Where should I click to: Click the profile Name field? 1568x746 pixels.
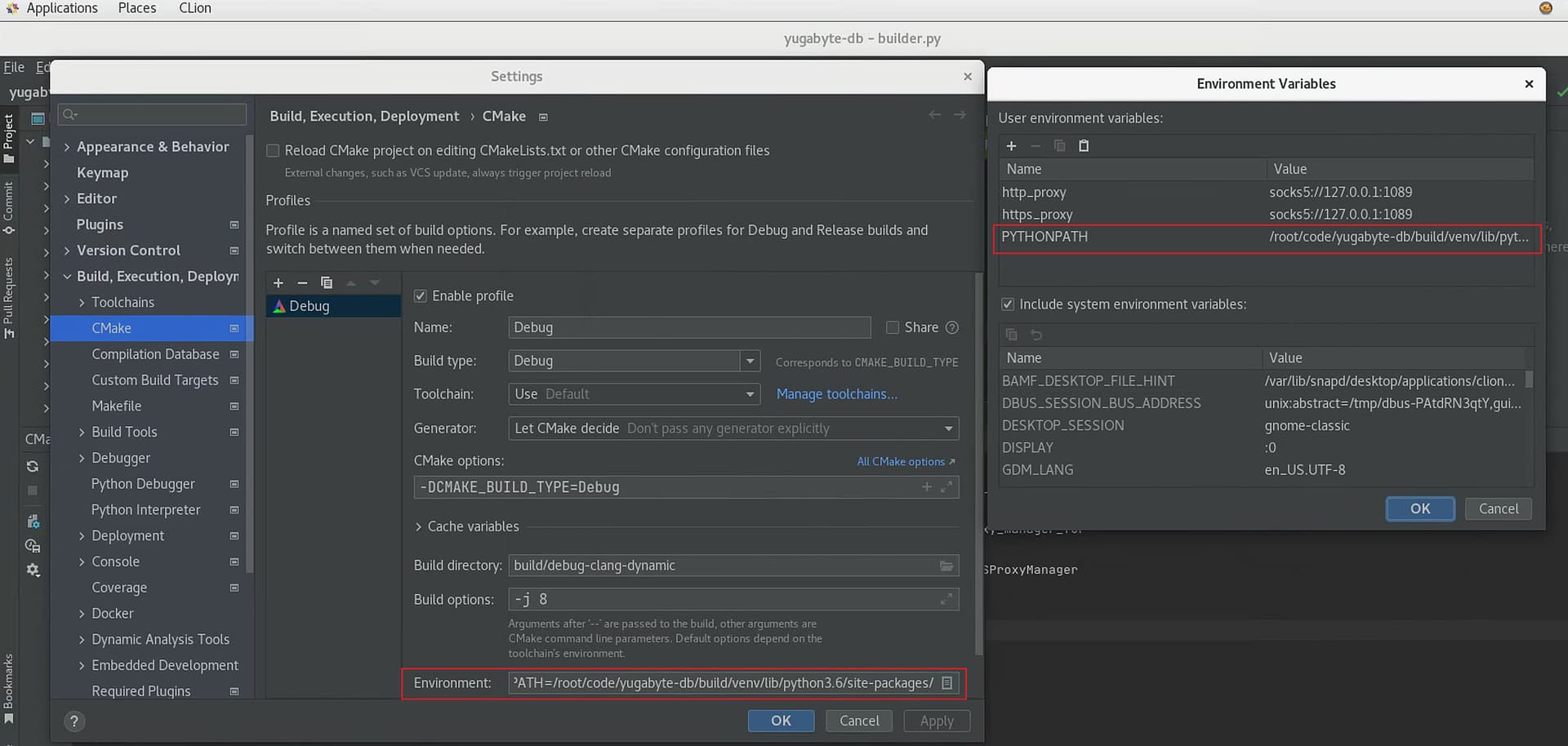[x=689, y=327]
